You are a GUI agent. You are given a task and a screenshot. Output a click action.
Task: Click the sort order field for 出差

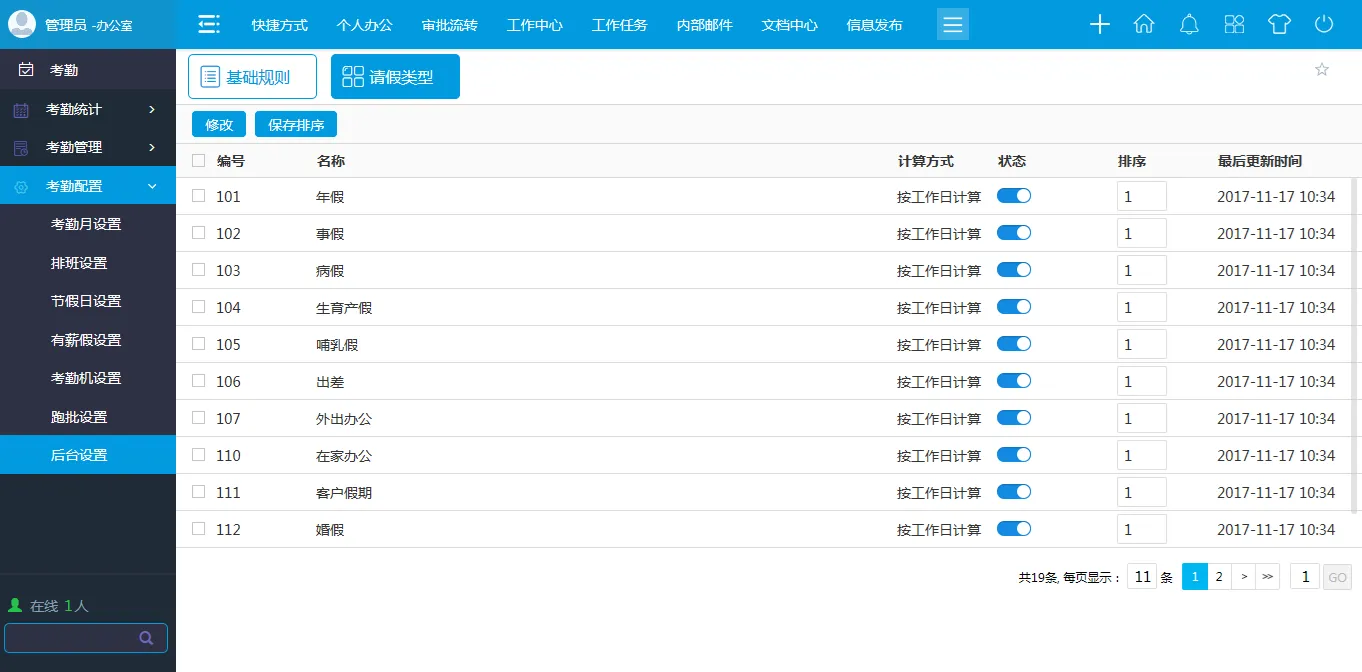1141,381
